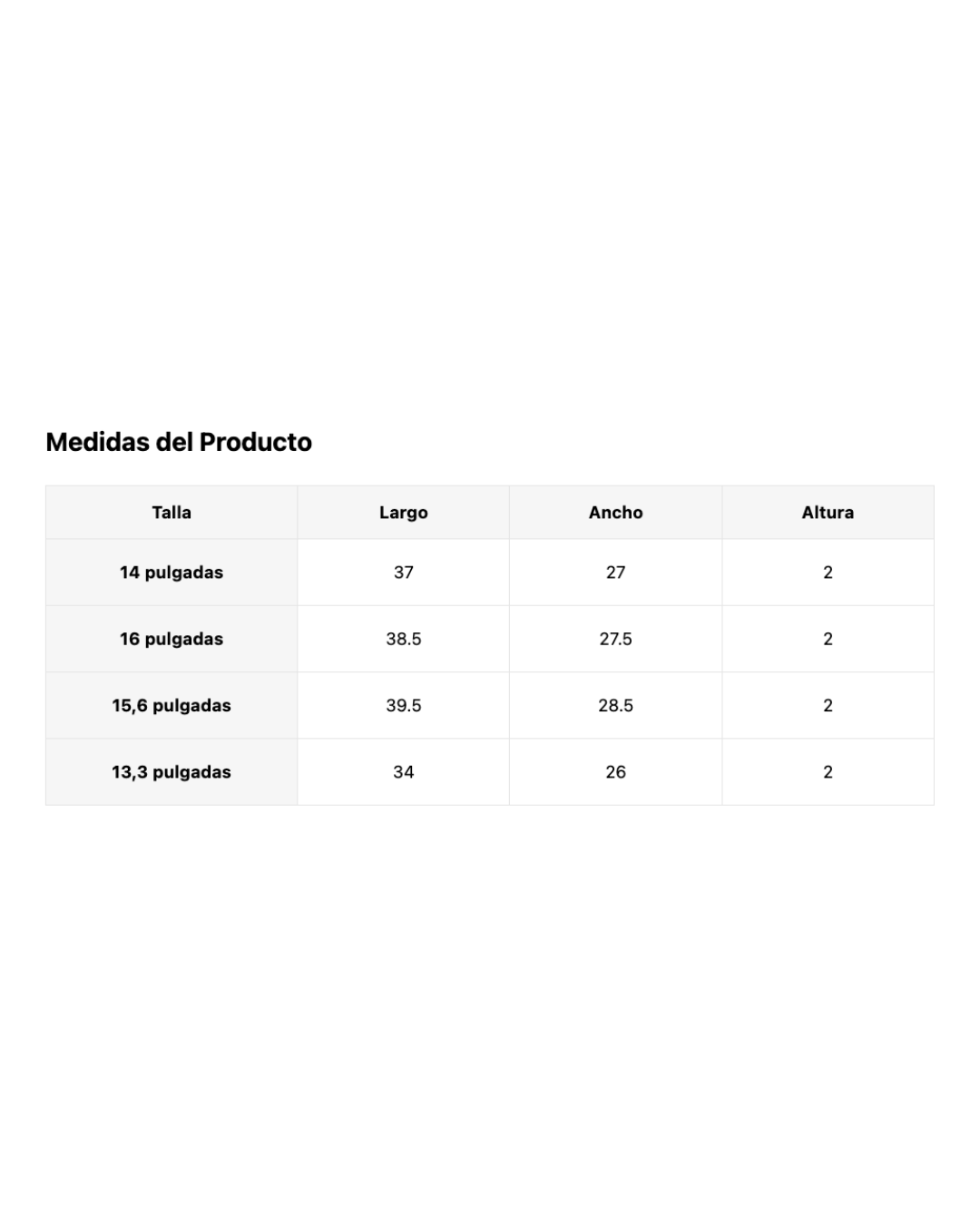Click Altura value in 14 pulgadas row
The width and height of the screenshot is (980, 1225).
(828, 573)
